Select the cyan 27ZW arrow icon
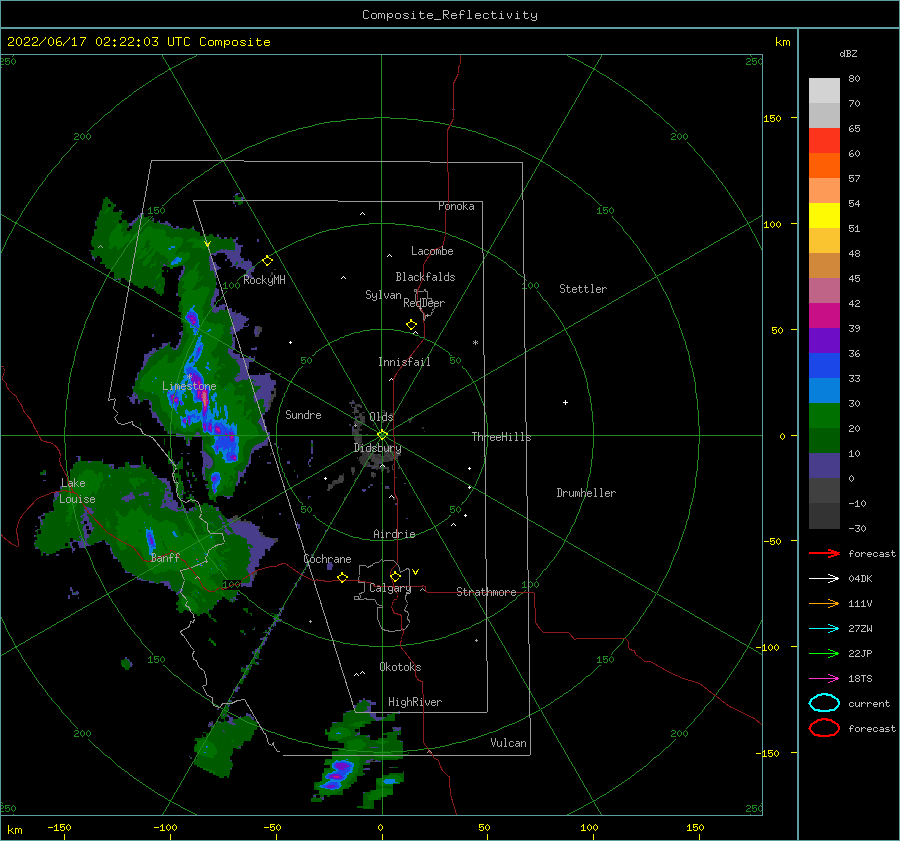Image resolution: width=900 pixels, height=841 pixels. [x=824, y=629]
